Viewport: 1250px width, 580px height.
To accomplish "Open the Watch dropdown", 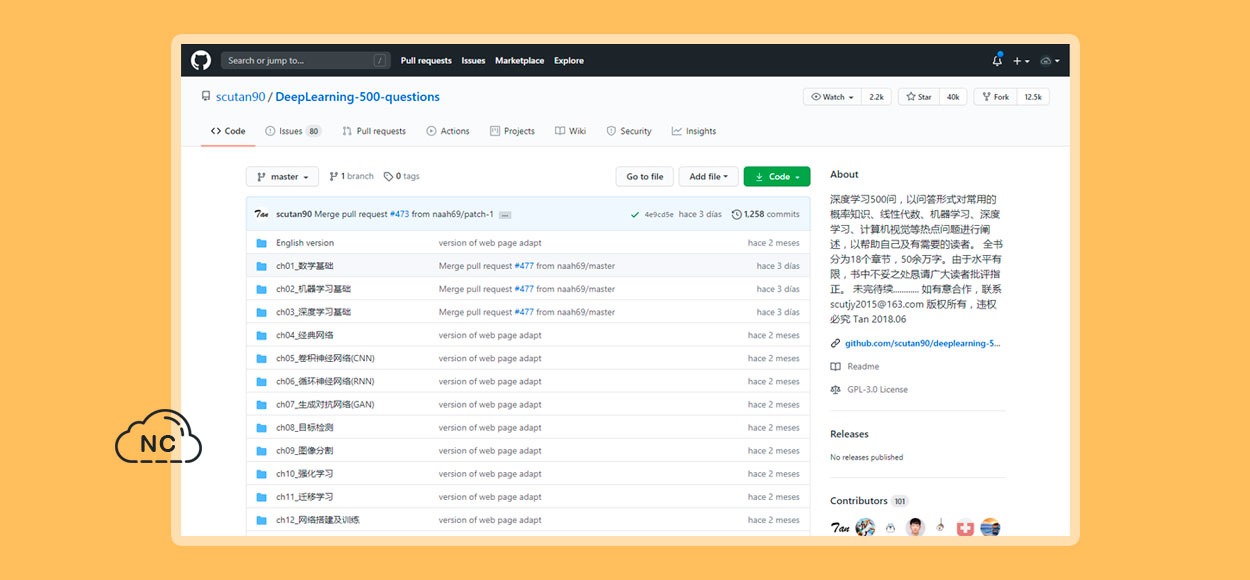I will [x=832, y=97].
